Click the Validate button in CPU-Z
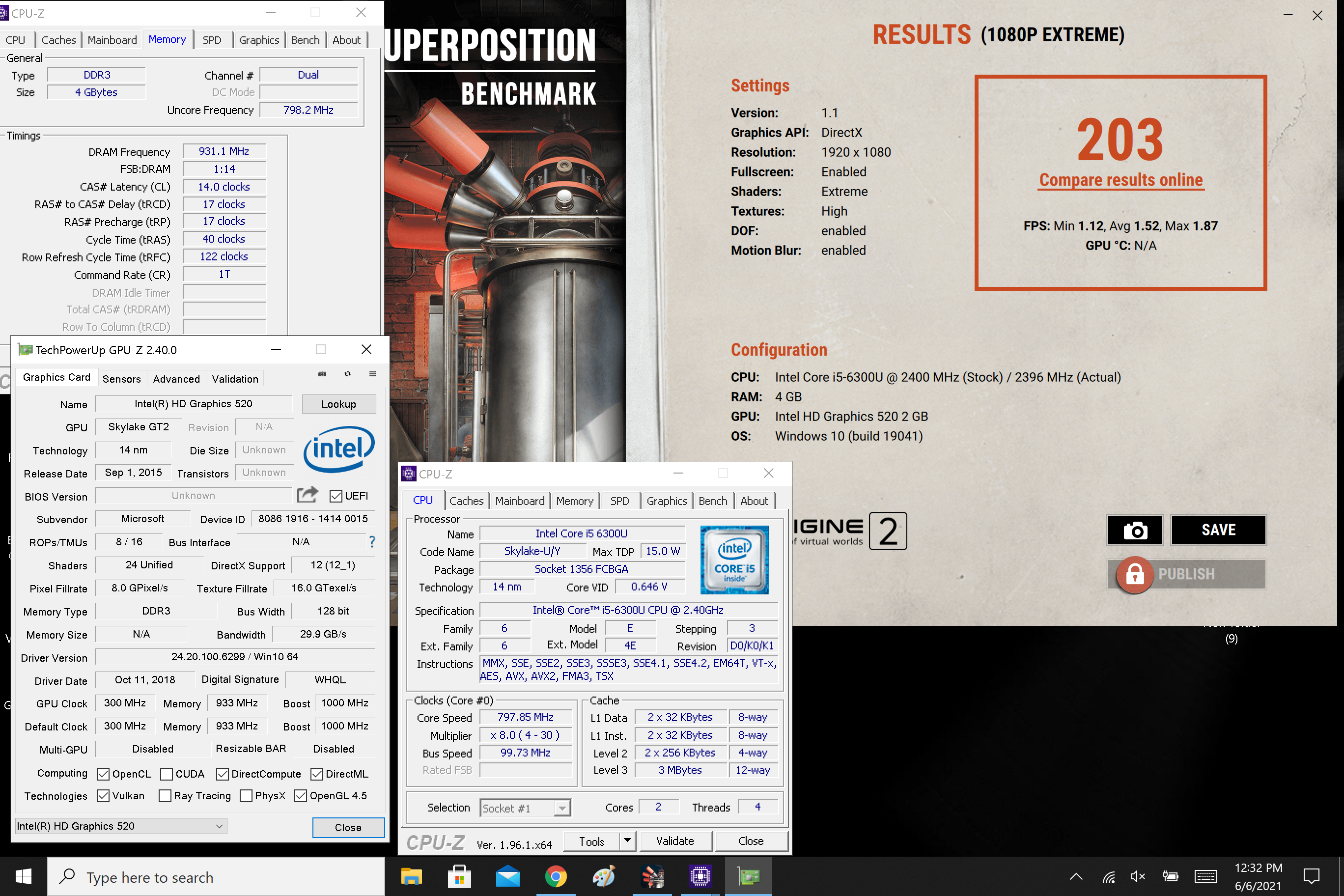The height and width of the screenshot is (896, 1344). pos(675,840)
